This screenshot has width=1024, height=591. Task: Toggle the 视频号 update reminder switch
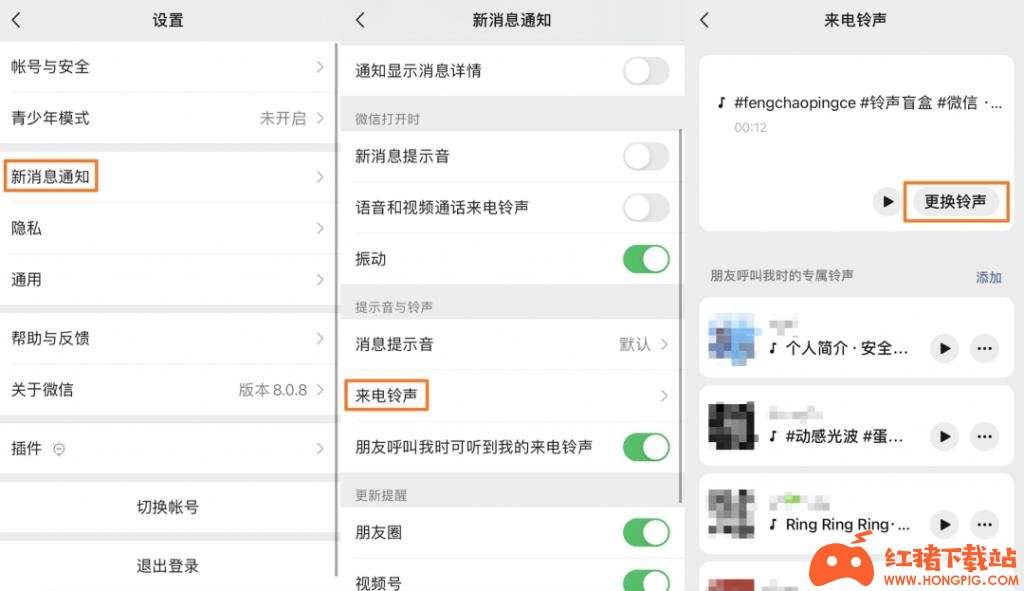(x=646, y=580)
